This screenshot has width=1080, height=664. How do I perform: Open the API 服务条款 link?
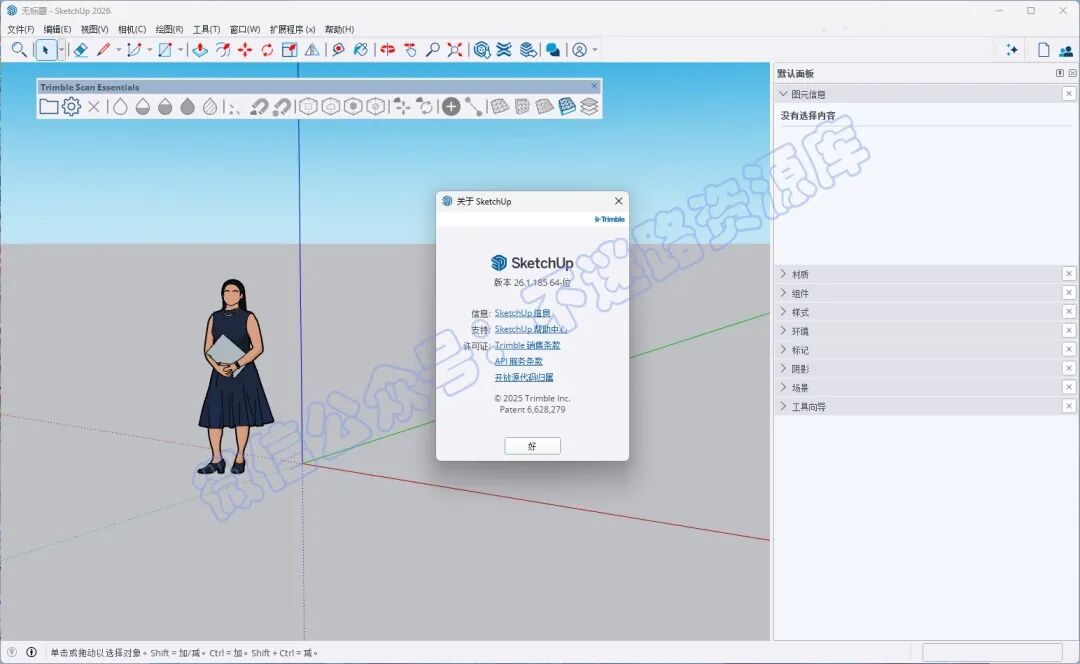coord(519,361)
